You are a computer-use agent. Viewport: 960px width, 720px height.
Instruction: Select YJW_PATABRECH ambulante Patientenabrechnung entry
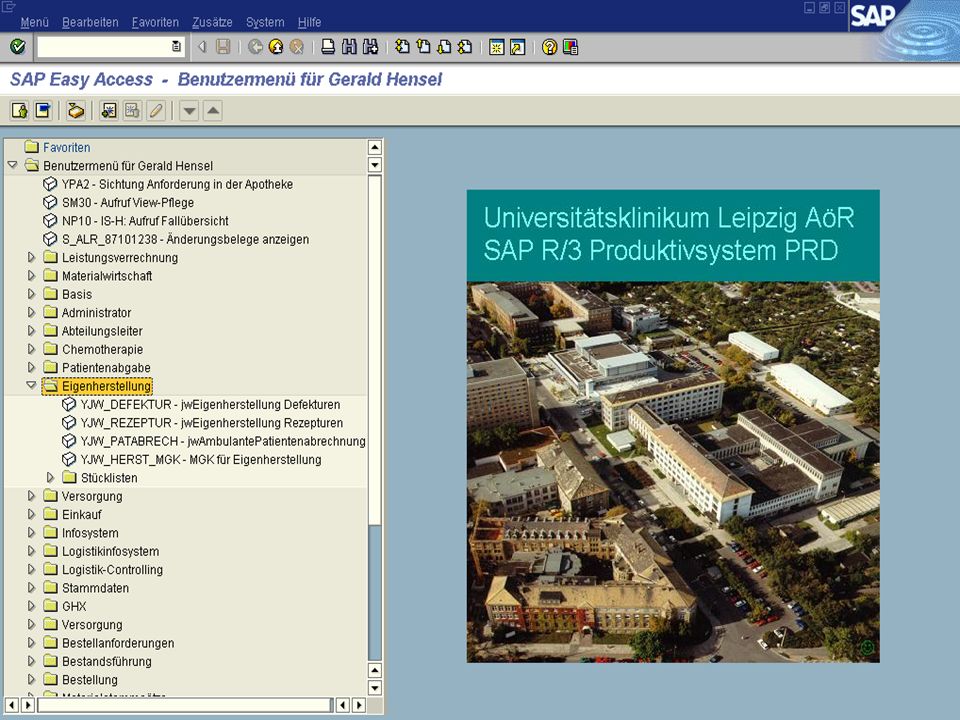click(x=223, y=441)
